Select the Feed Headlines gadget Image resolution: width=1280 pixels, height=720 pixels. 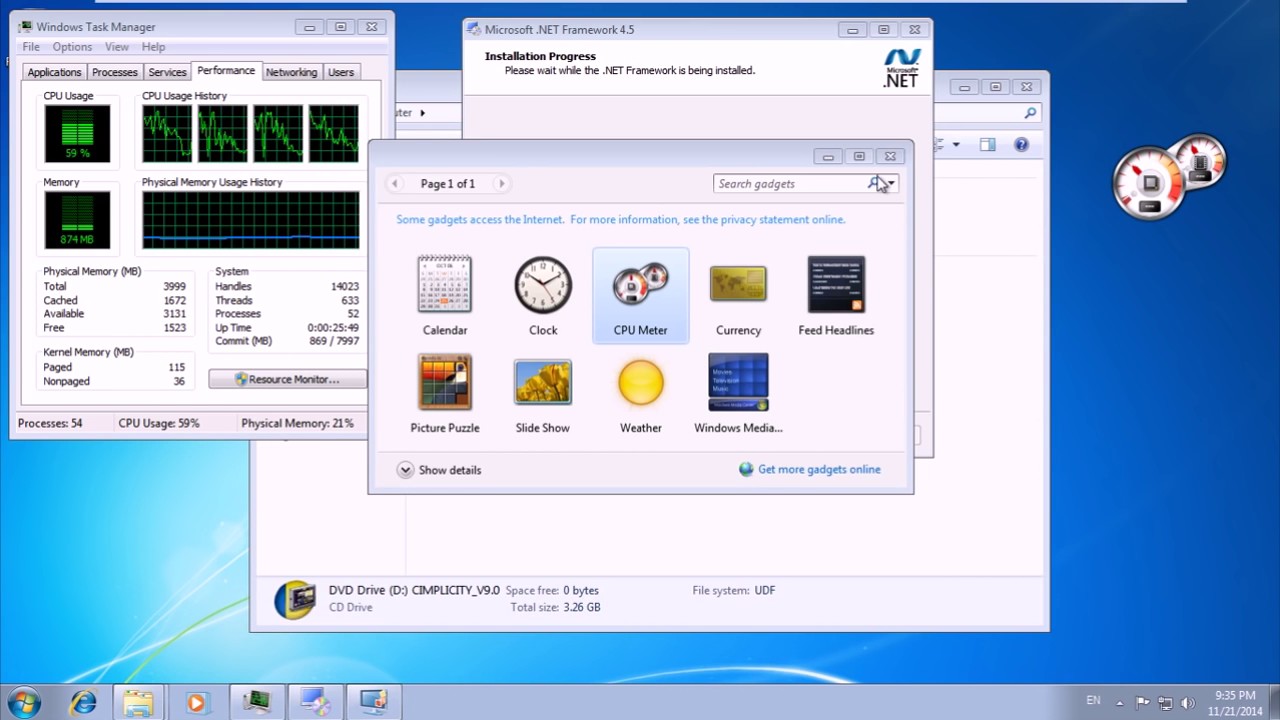[836, 295]
